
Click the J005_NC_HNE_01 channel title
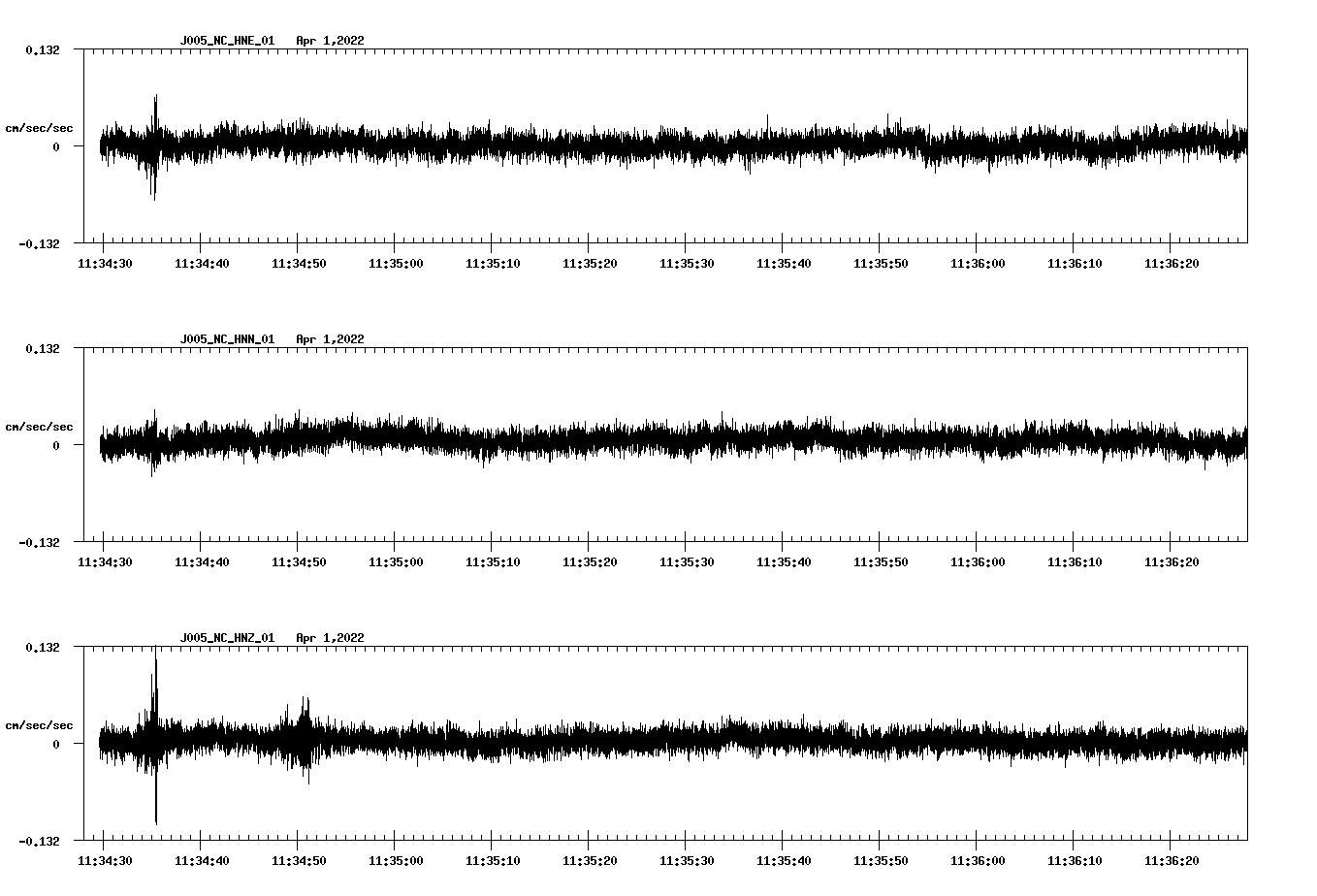point(227,41)
